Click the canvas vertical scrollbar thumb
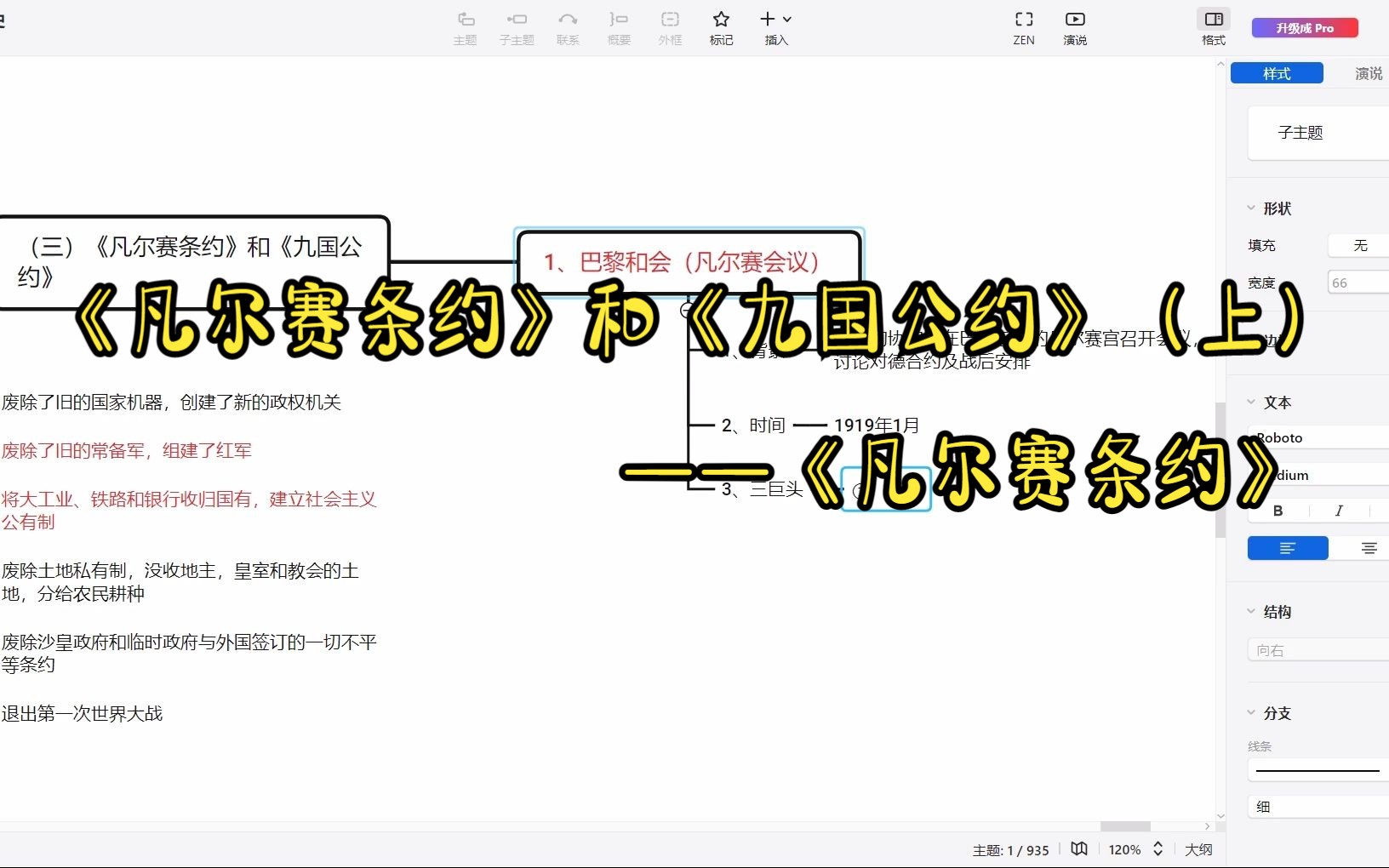Screen dimensions: 1389x868 tap(1220, 470)
